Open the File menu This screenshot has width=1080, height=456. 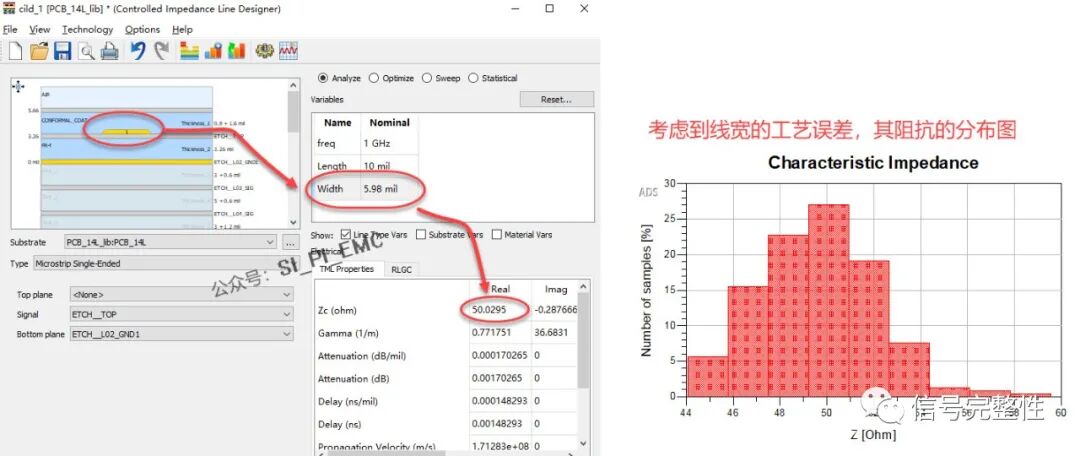click(x=10, y=30)
